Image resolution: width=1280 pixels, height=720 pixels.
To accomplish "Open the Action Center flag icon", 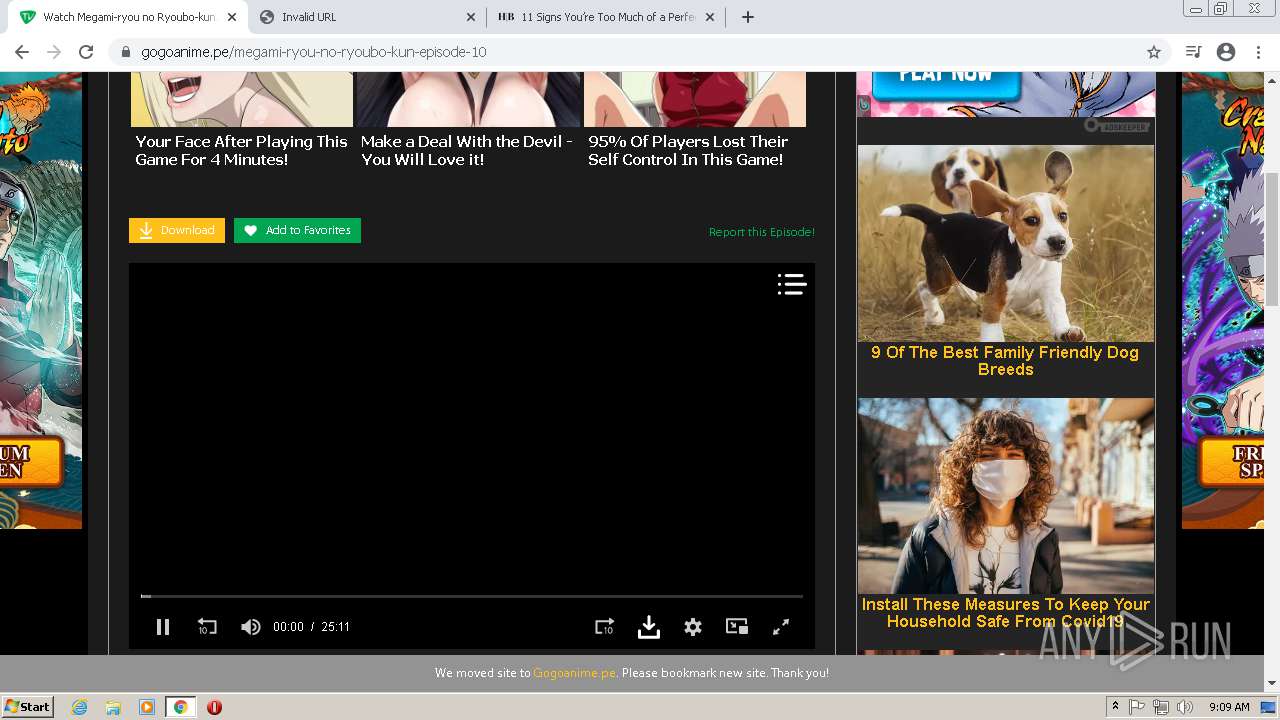I will point(1137,707).
